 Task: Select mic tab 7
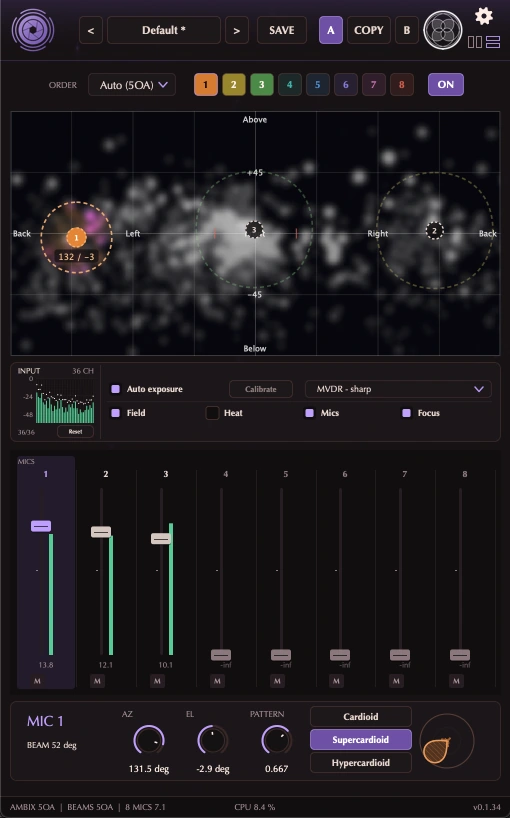[373, 85]
